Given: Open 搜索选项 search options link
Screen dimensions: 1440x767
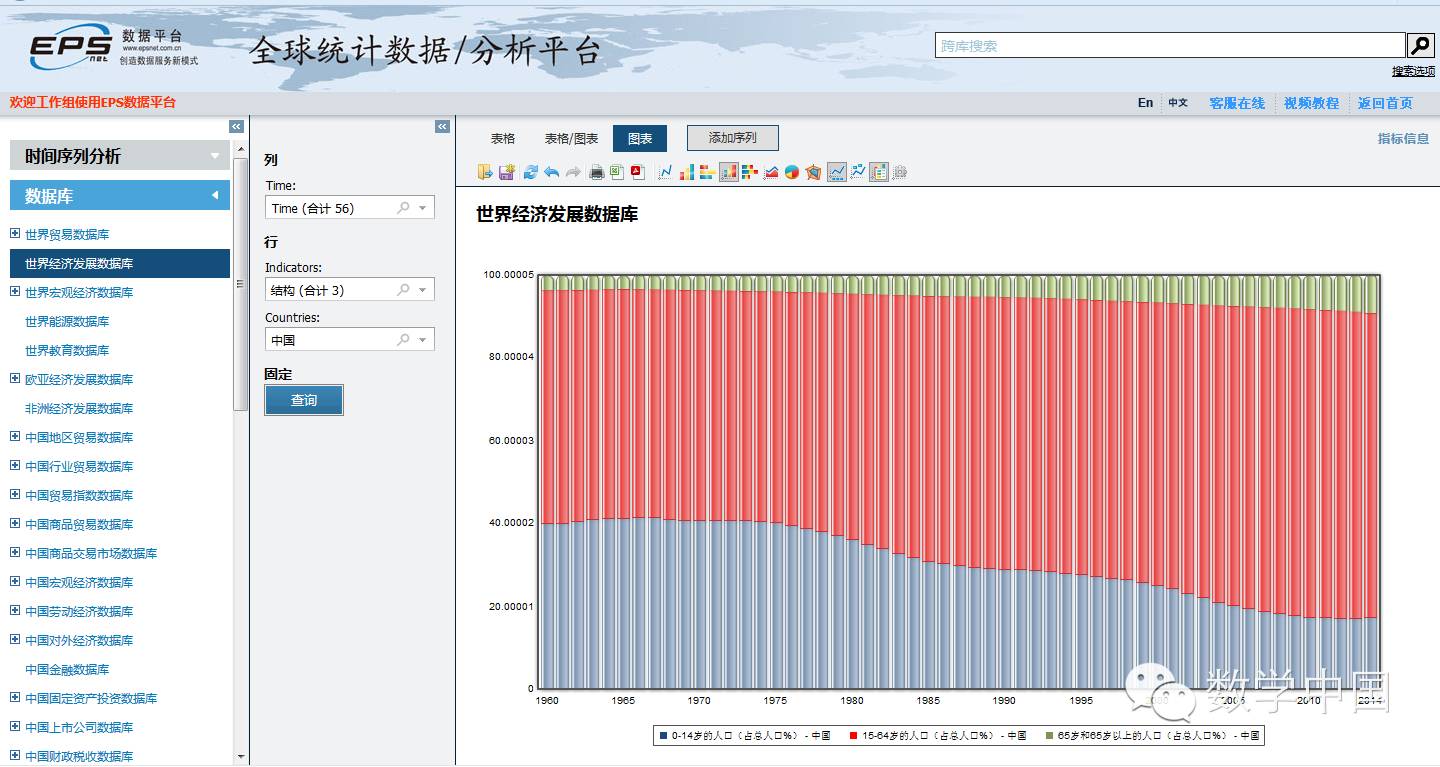Looking at the screenshot, I should (1413, 72).
